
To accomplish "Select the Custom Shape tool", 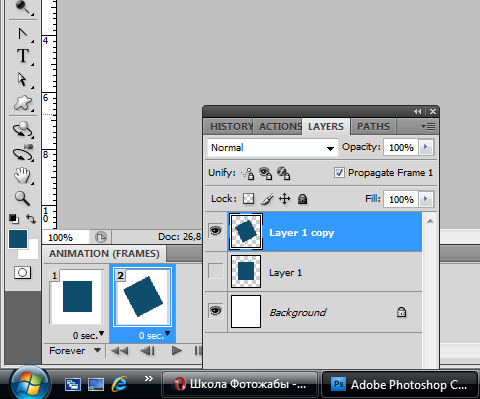I will coord(23,103).
